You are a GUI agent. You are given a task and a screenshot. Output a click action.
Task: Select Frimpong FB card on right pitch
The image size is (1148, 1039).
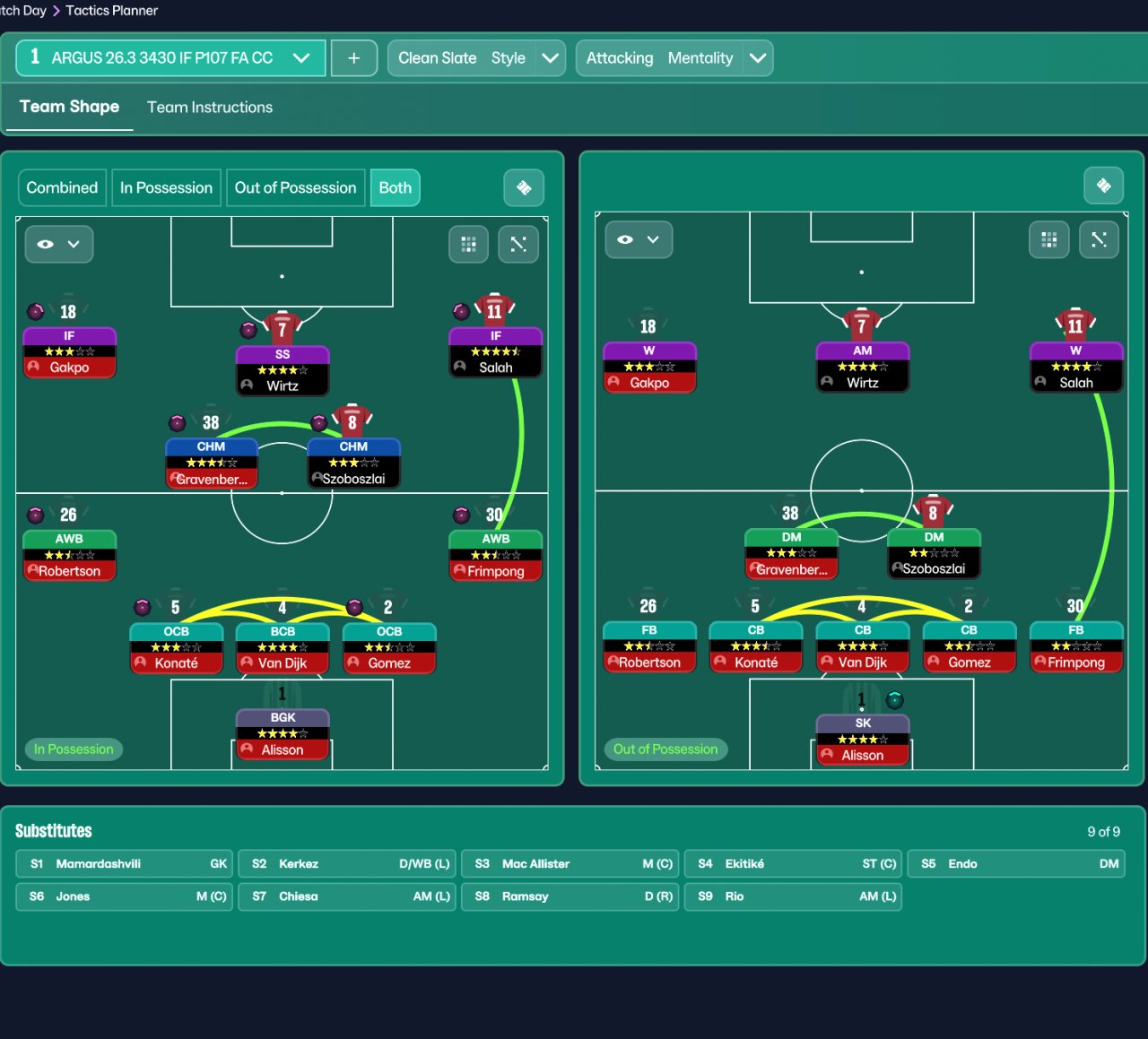(1076, 647)
